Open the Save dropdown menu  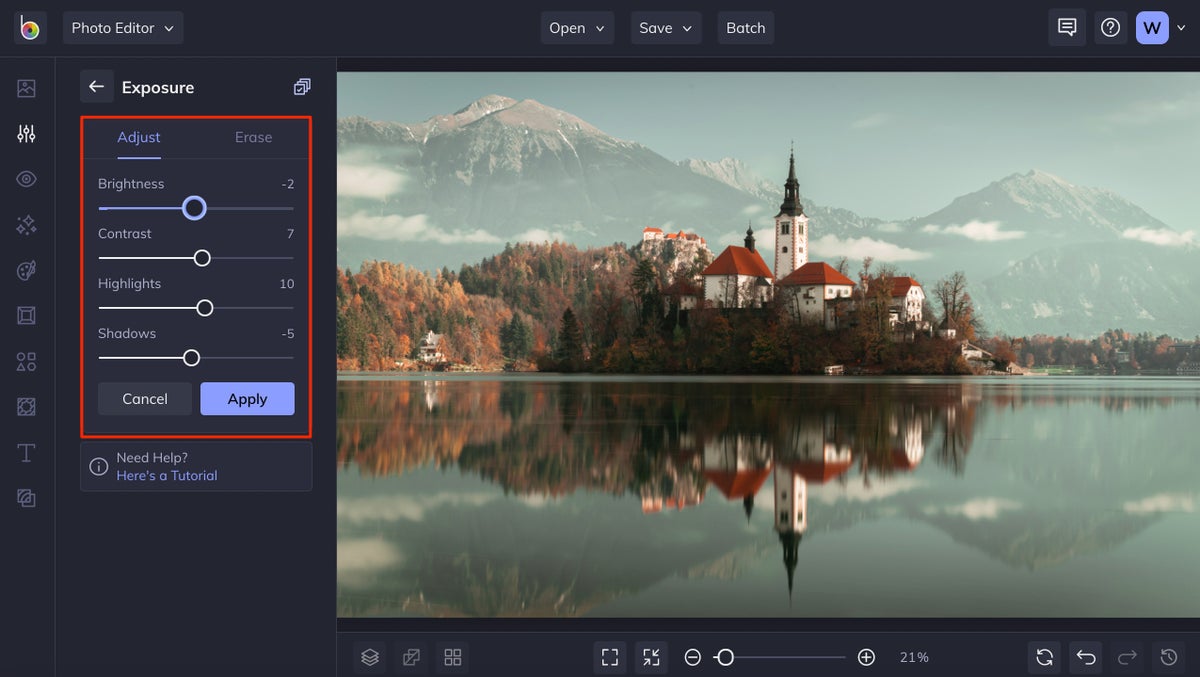[x=665, y=27]
